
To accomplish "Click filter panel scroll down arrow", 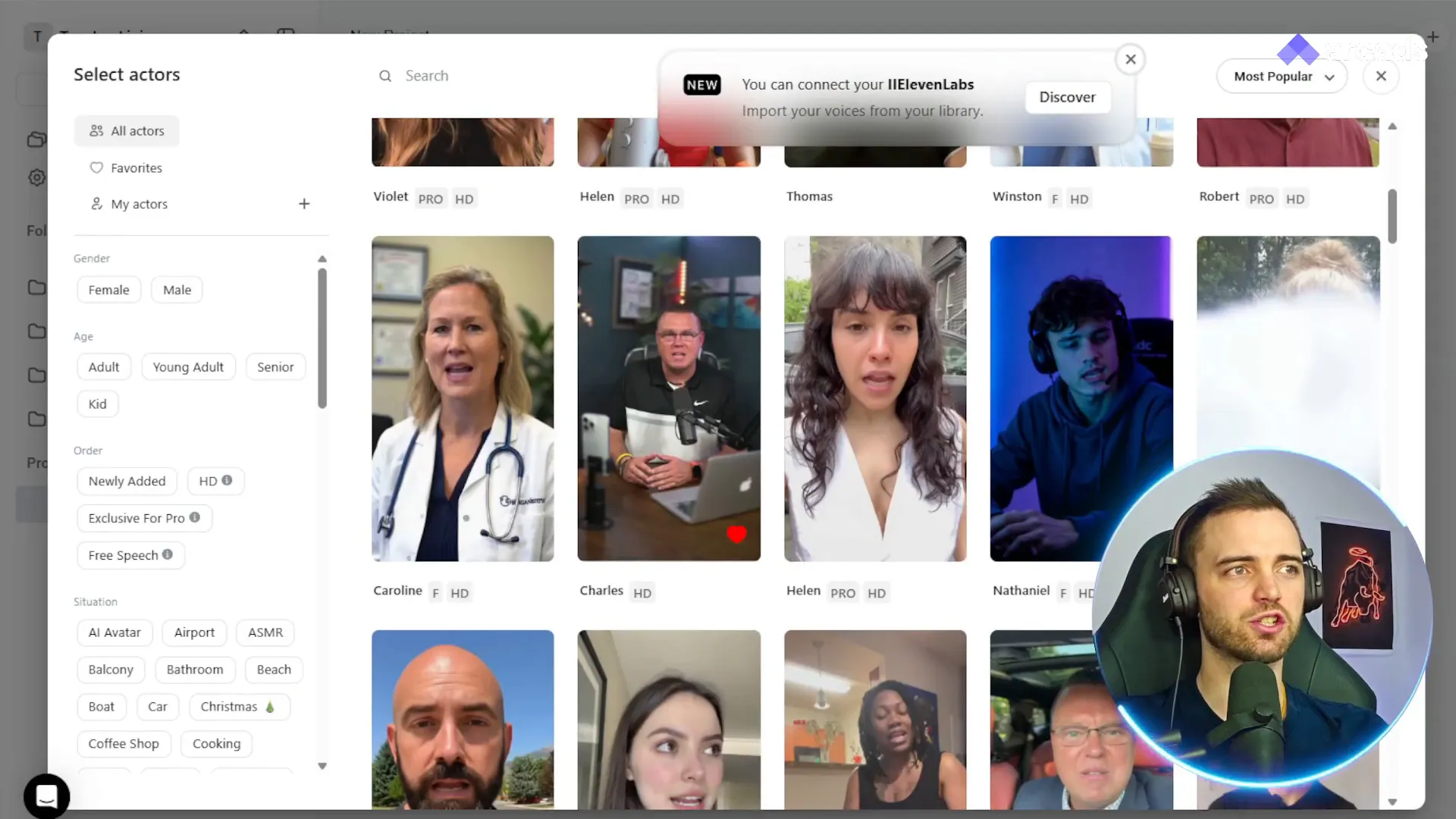I will (x=322, y=766).
